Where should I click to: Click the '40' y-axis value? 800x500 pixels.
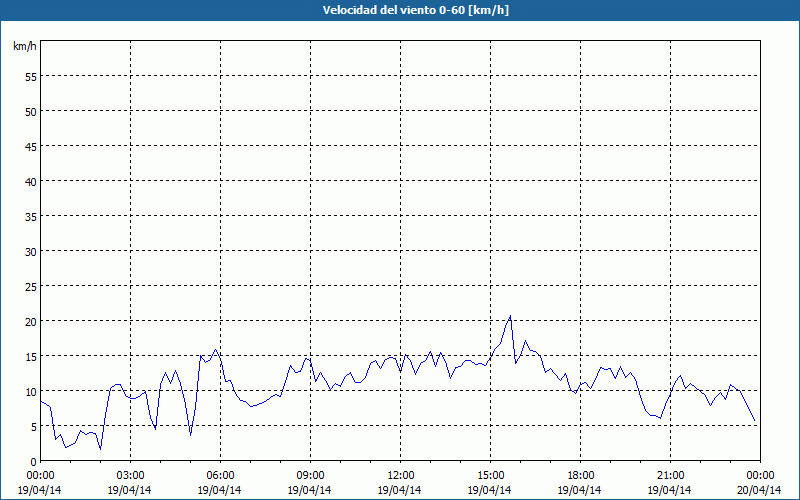[x=31, y=181]
